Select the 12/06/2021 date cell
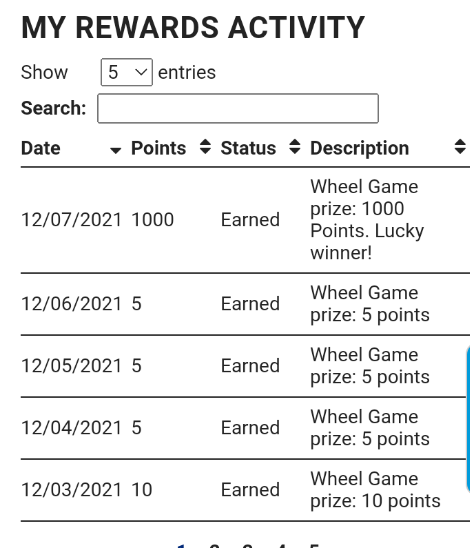470x548 pixels. (x=71, y=304)
